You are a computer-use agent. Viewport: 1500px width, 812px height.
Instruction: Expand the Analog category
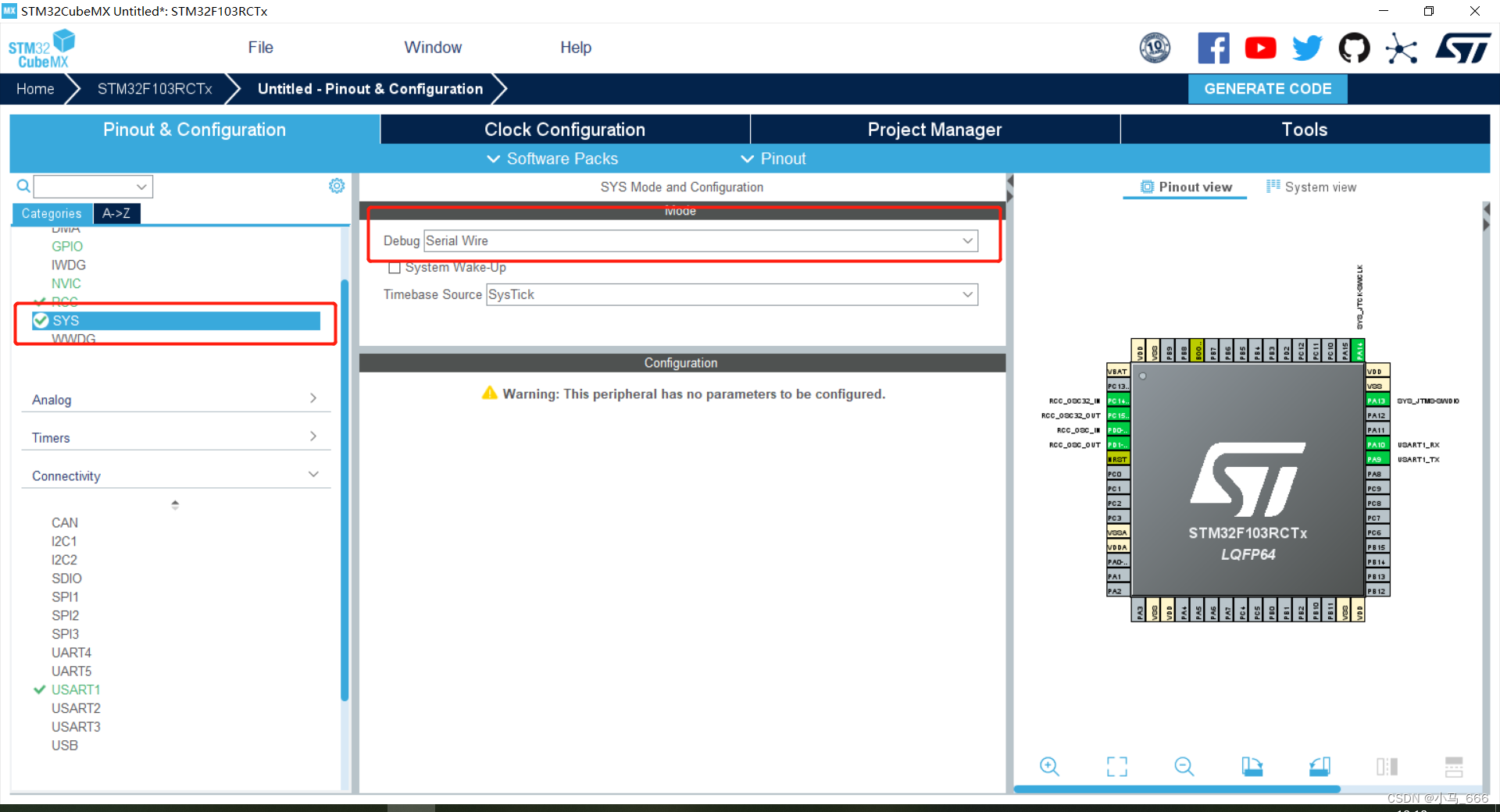(x=175, y=399)
